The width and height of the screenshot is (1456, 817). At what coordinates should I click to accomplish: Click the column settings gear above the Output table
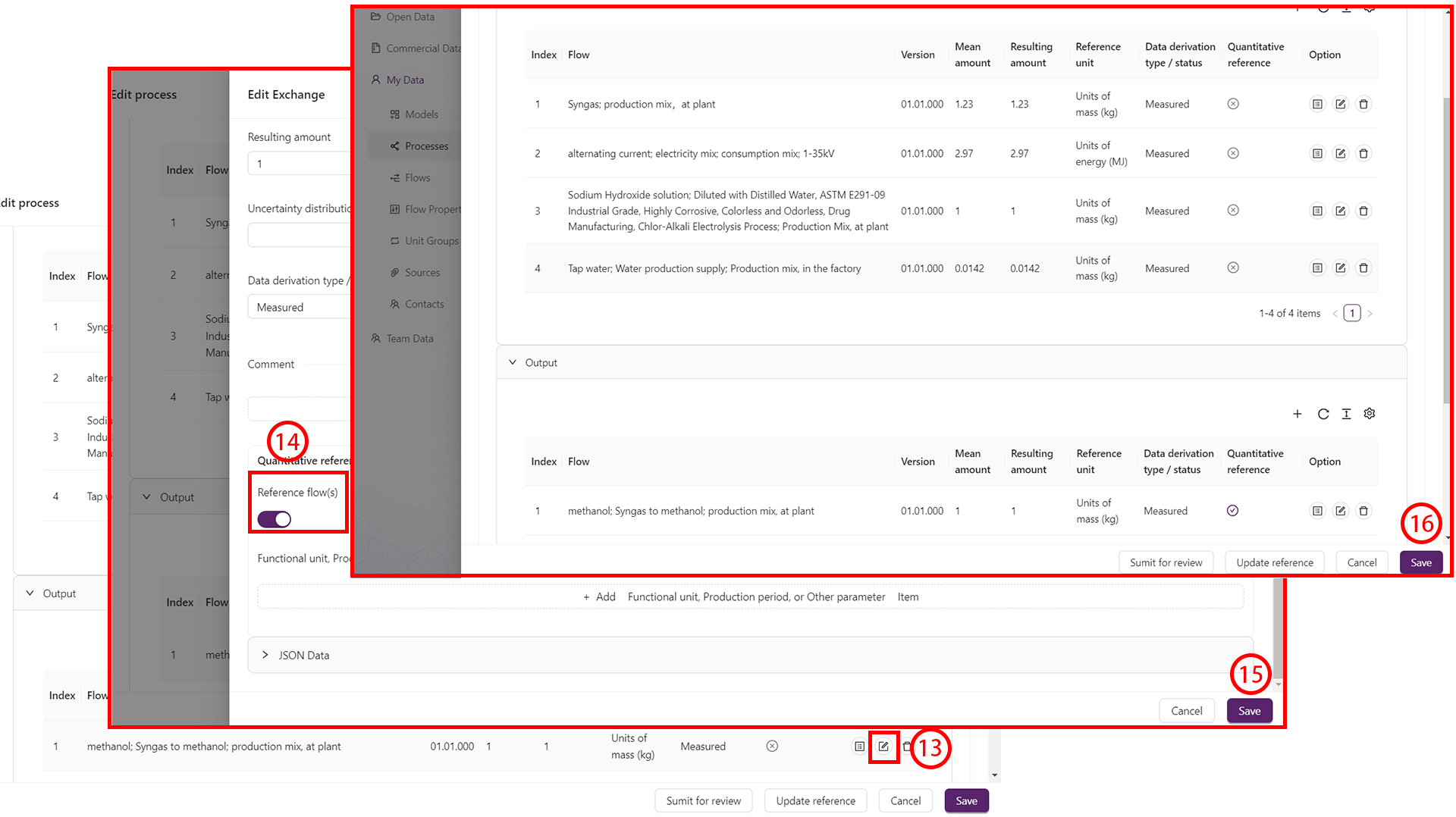click(1369, 414)
